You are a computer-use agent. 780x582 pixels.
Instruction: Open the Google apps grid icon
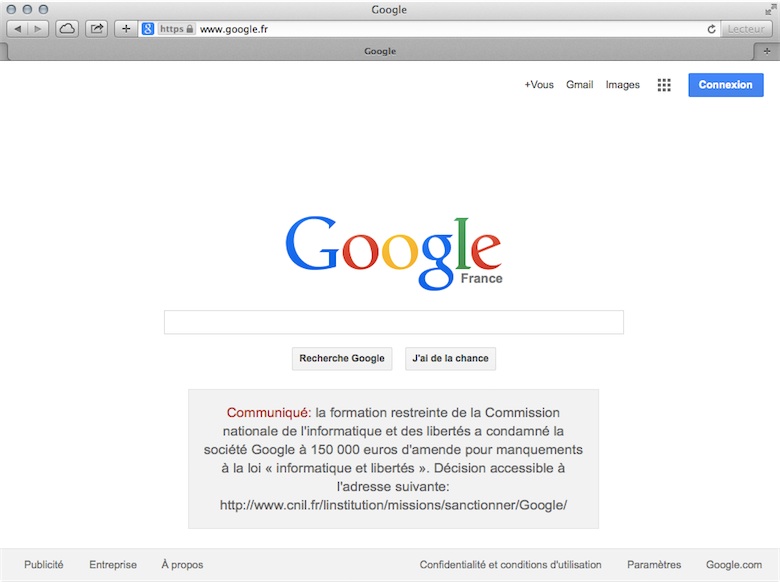point(664,85)
